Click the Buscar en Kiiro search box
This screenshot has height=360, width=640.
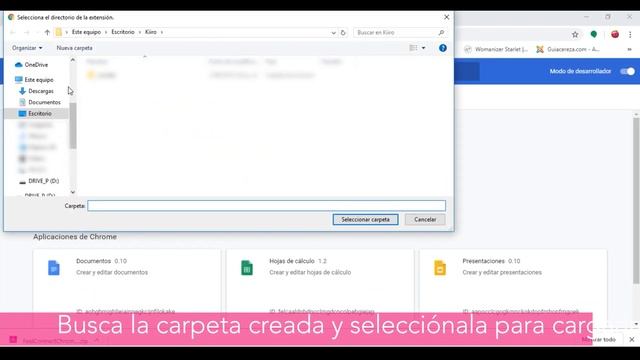(400, 32)
